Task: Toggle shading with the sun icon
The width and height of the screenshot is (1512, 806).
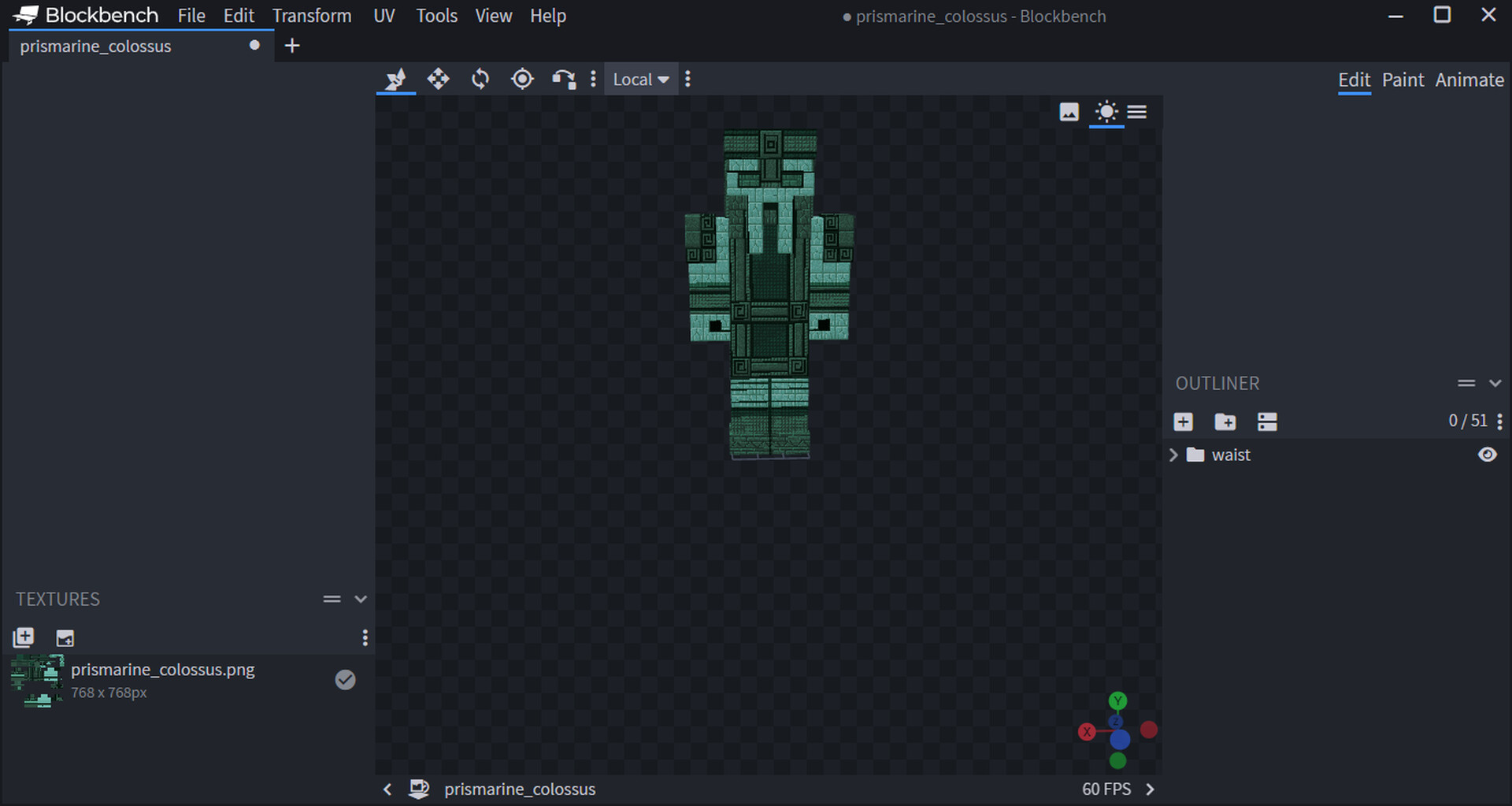Action: coord(1106,112)
